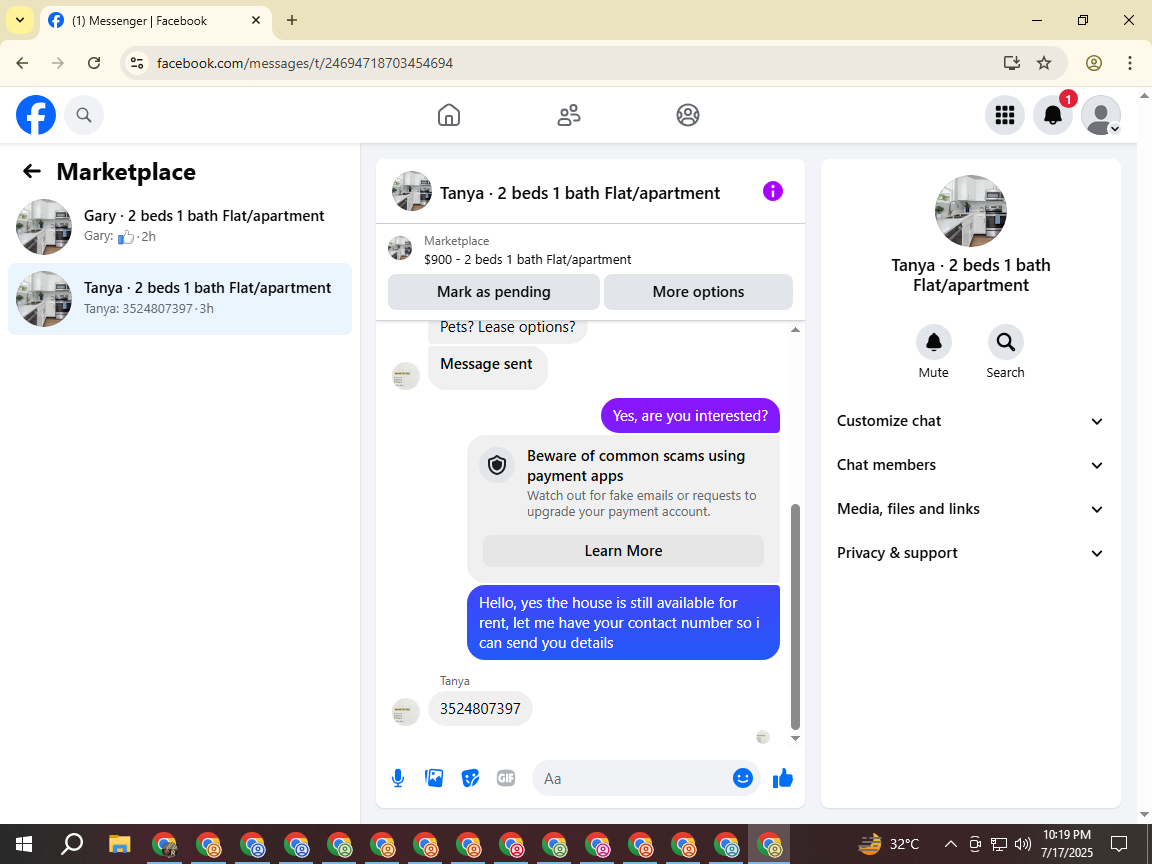Open the Groups icon in top navigation
Viewport: 1152px width, 864px height.
pyautogui.click(x=688, y=115)
